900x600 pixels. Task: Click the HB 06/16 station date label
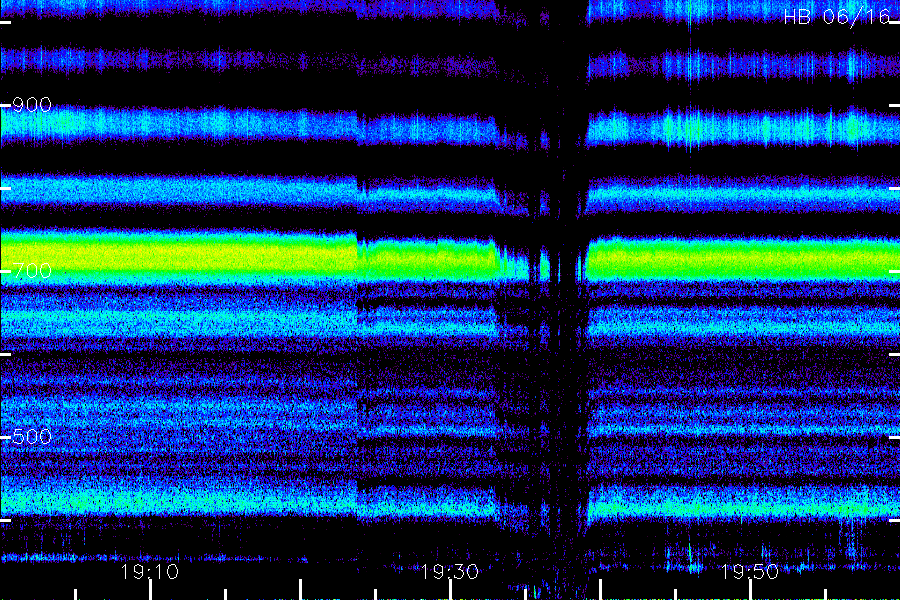pos(837,17)
